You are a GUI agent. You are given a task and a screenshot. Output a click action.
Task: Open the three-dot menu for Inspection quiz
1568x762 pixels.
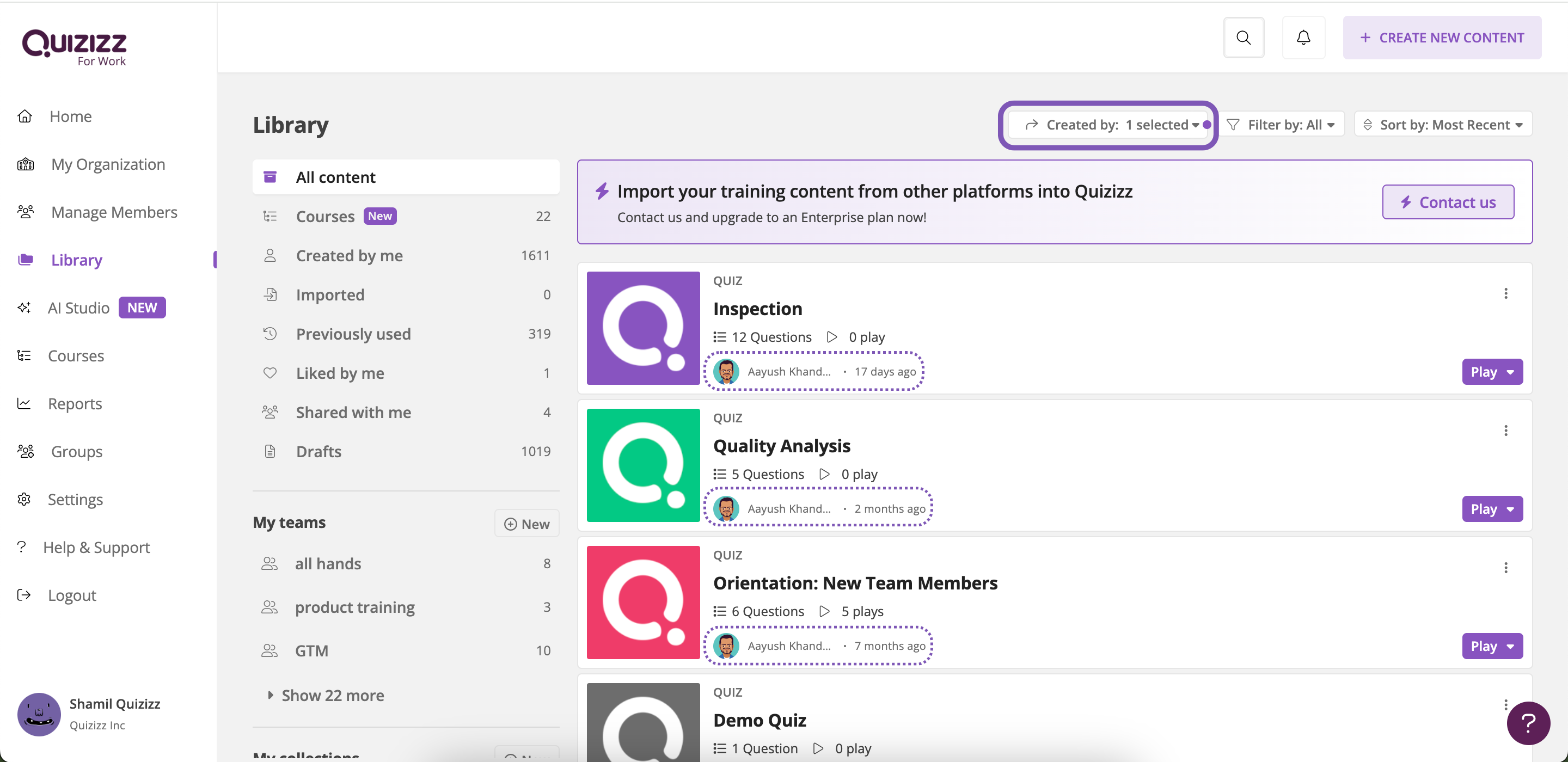point(1505,293)
